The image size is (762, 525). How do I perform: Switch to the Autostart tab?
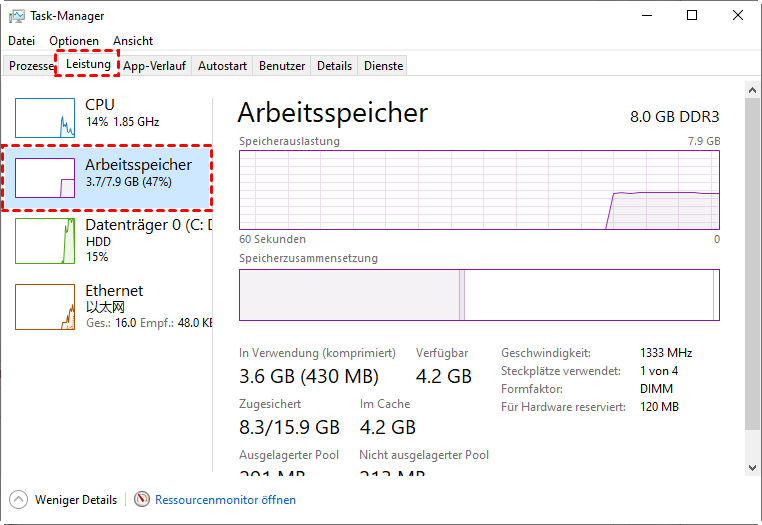222,66
